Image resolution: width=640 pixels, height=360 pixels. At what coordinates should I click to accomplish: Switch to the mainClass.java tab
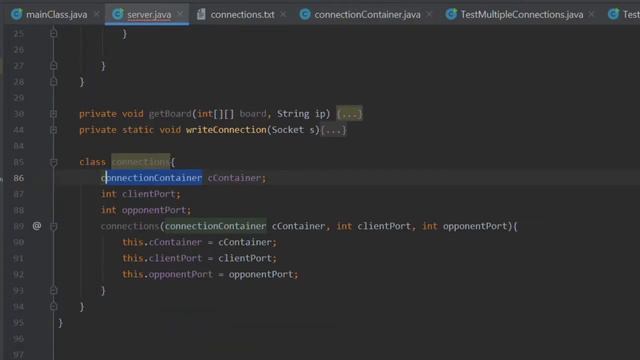(56, 15)
